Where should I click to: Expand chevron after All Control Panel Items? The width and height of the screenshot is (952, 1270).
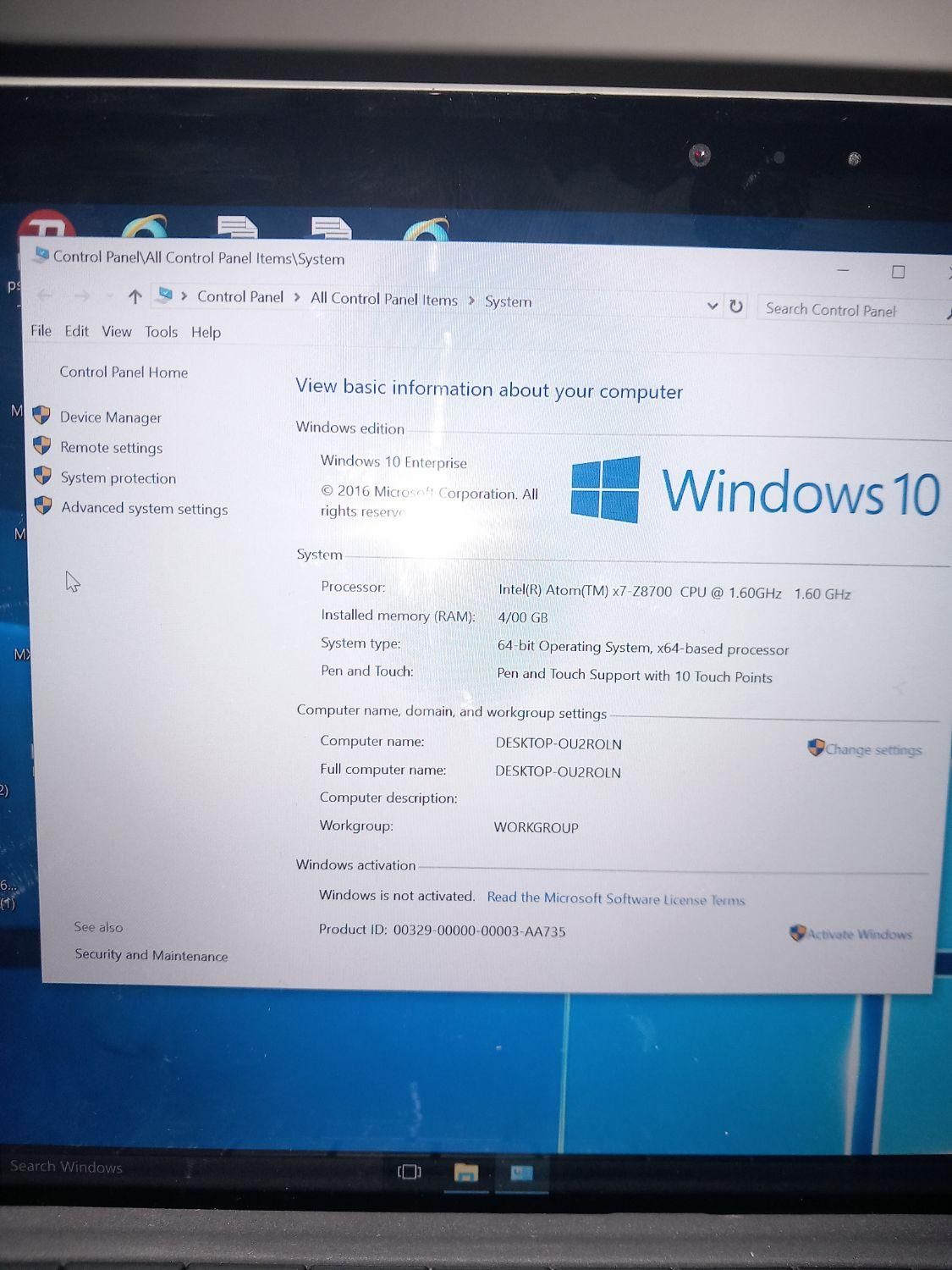coord(471,301)
